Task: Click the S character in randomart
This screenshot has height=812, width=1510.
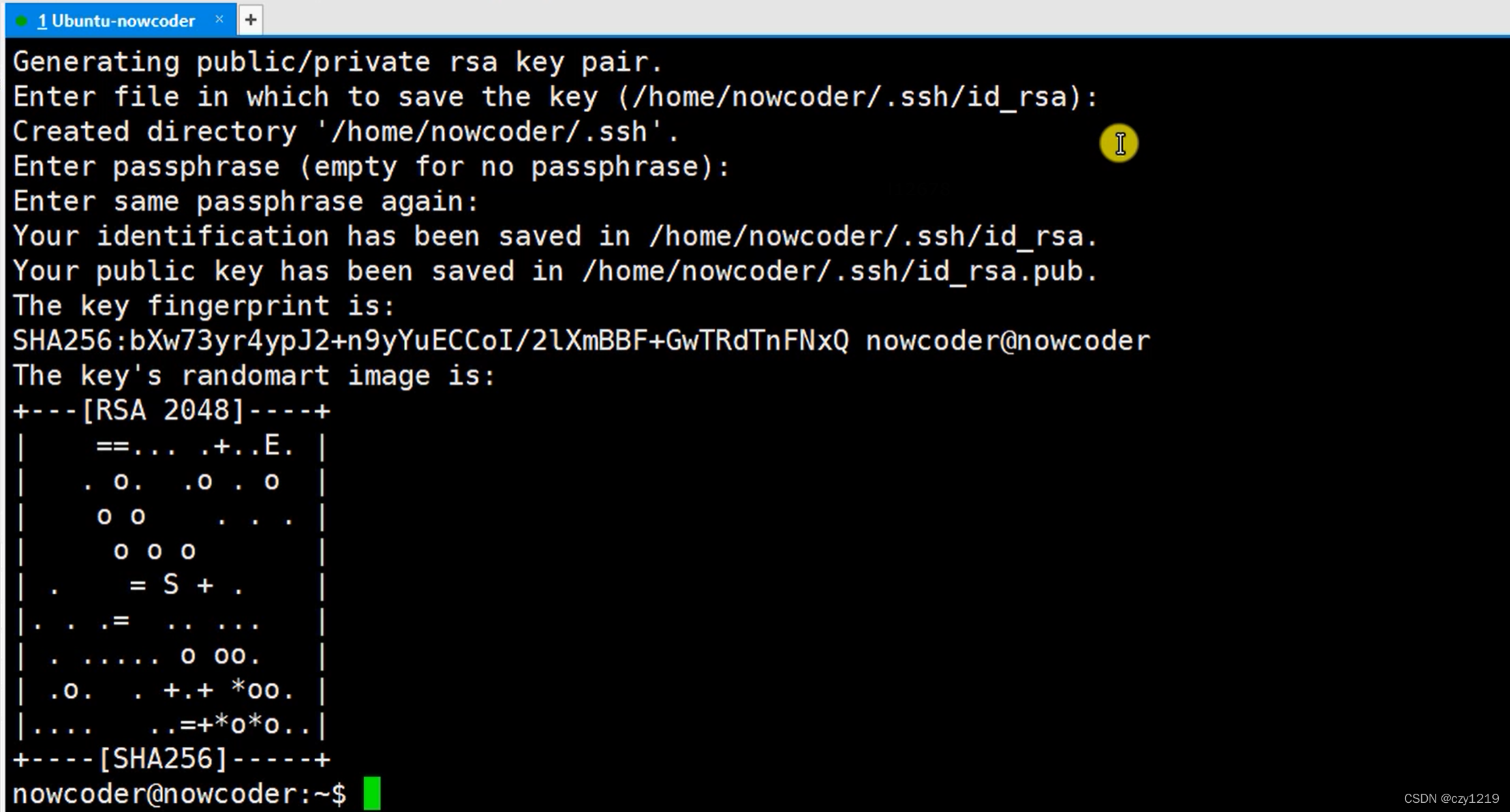Action: click(171, 584)
